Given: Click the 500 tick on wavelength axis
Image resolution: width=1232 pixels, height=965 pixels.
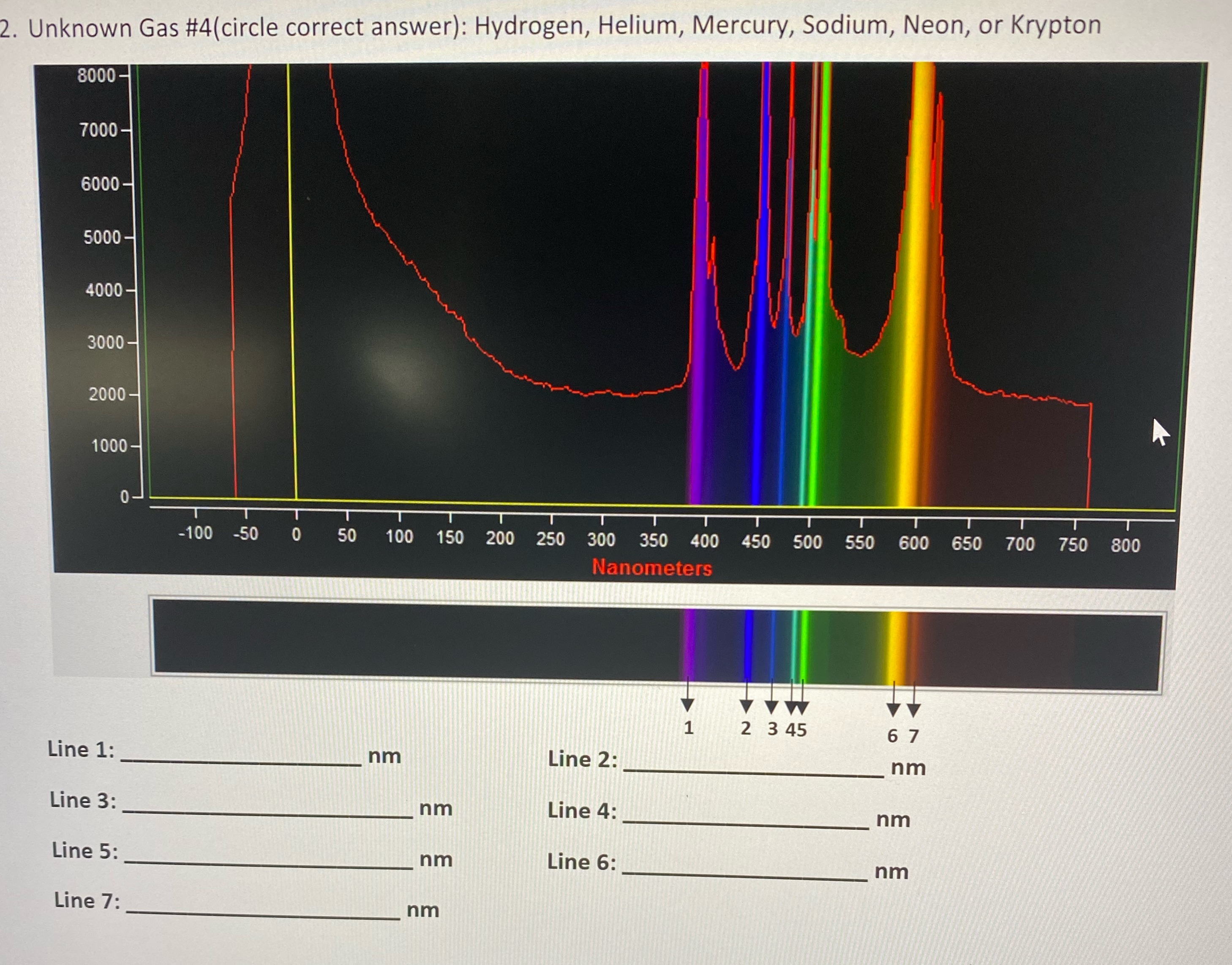Looking at the screenshot, I should point(807,542).
